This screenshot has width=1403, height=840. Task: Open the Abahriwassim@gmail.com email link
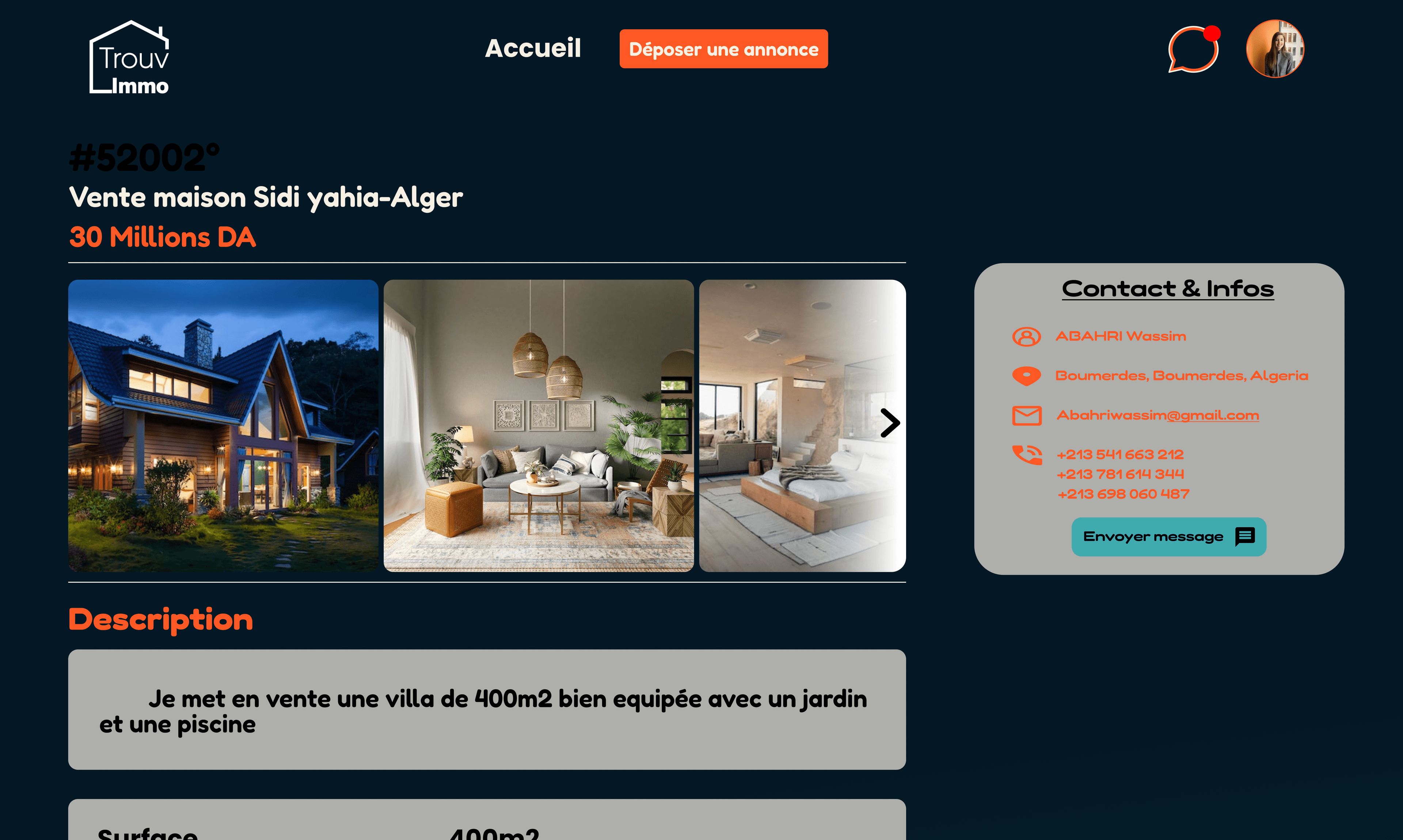coord(1157,415)
